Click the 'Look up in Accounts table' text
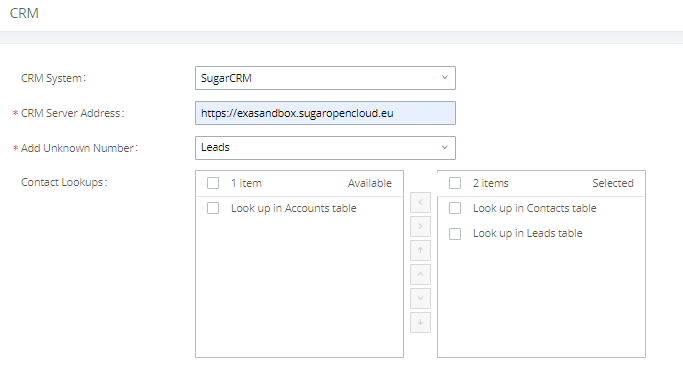 tap(294, 208)
